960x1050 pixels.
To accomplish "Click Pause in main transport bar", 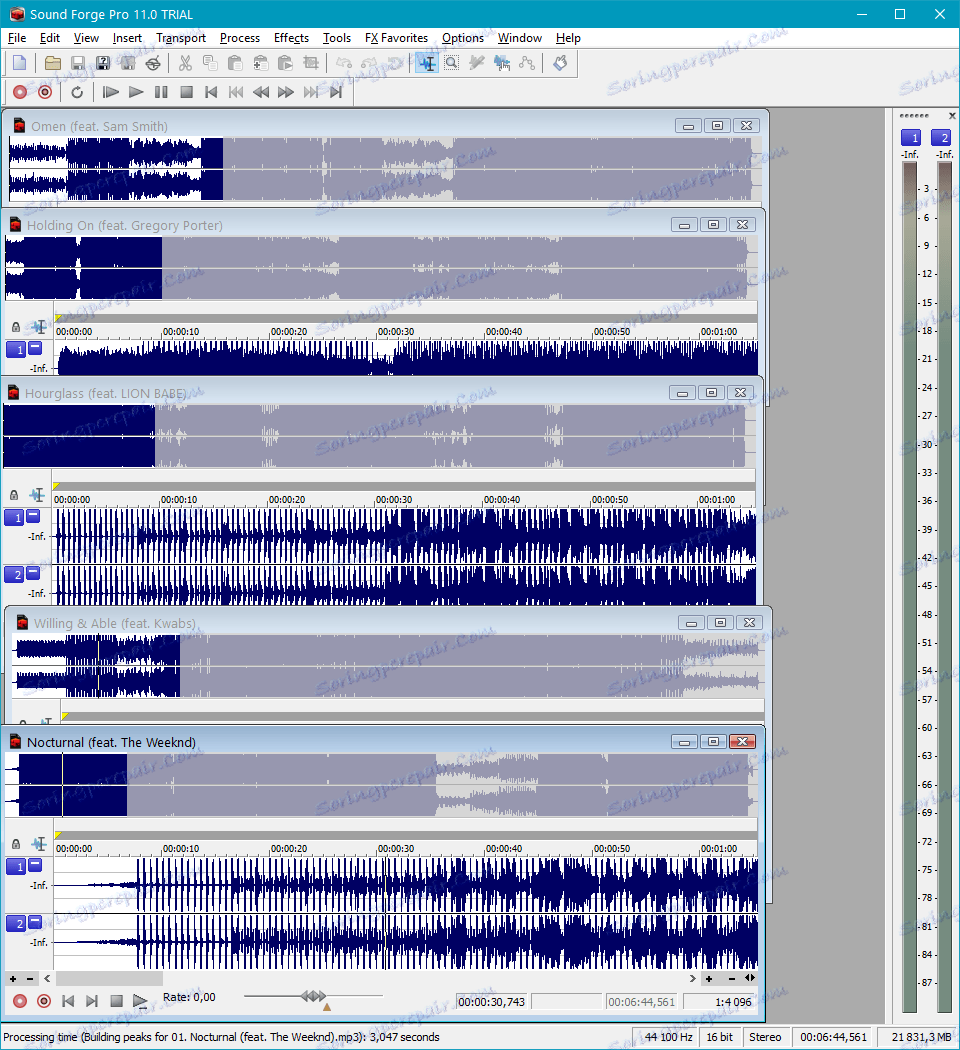I will click(x=161, y=92).
